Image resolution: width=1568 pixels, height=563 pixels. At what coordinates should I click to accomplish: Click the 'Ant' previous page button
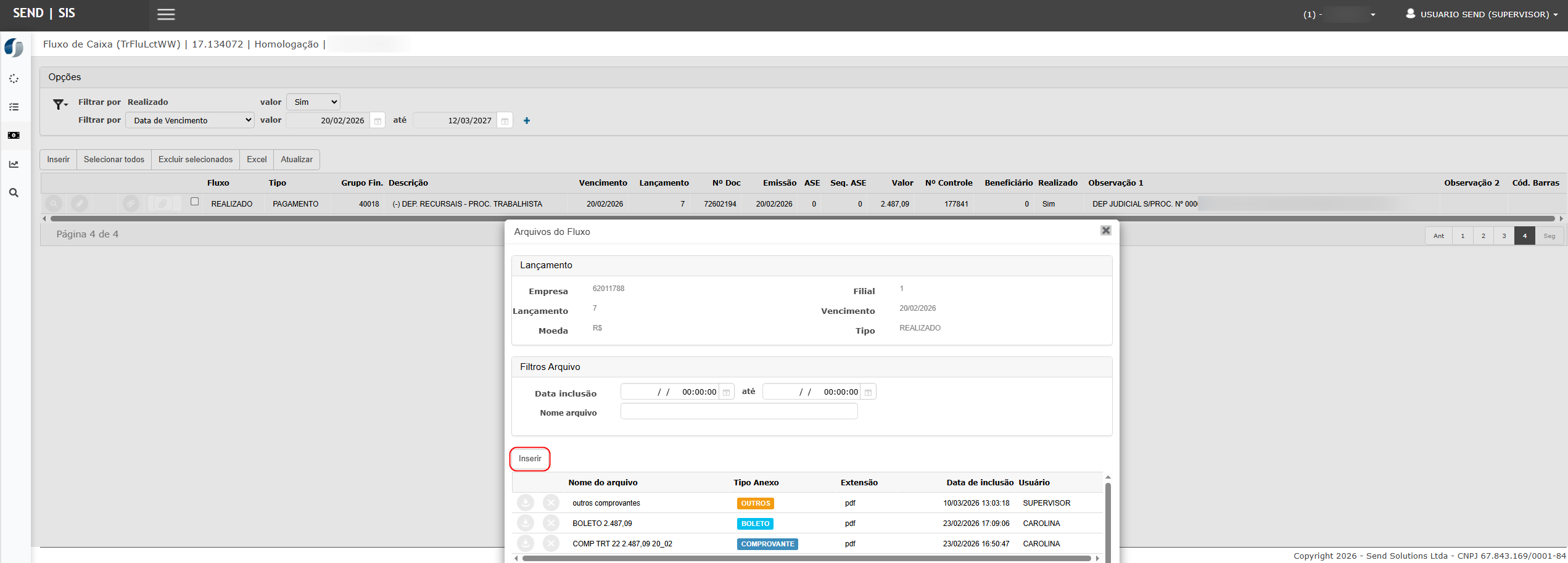[1438, 236]
